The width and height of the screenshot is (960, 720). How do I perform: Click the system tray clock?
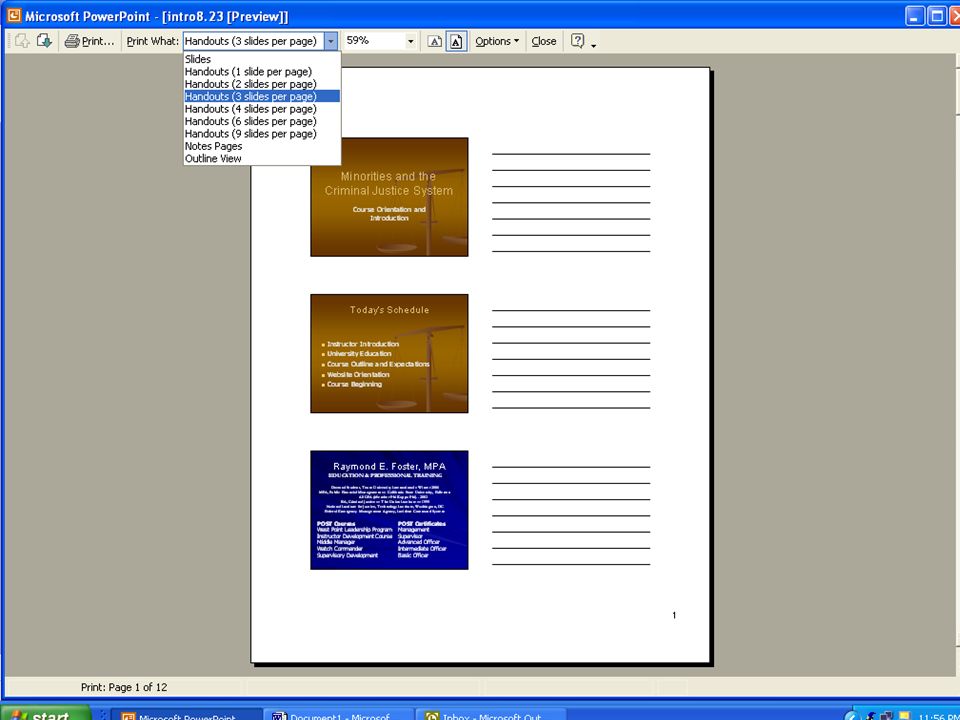939,716
